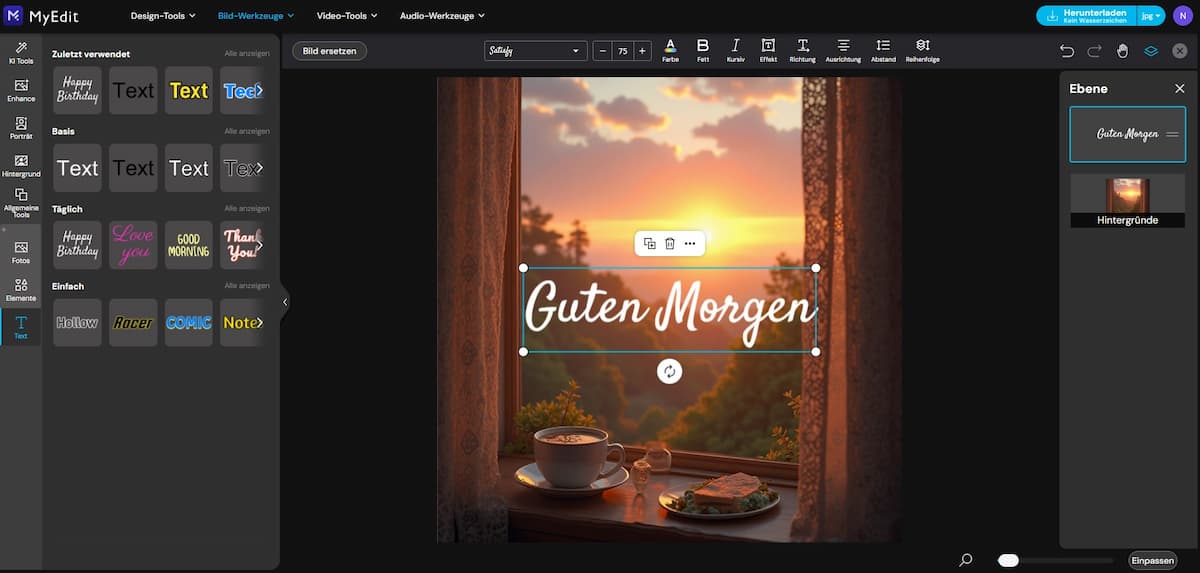Click the Einpassen fit button
This screenshot has width=1200, height=573.
coord(1152,561)
